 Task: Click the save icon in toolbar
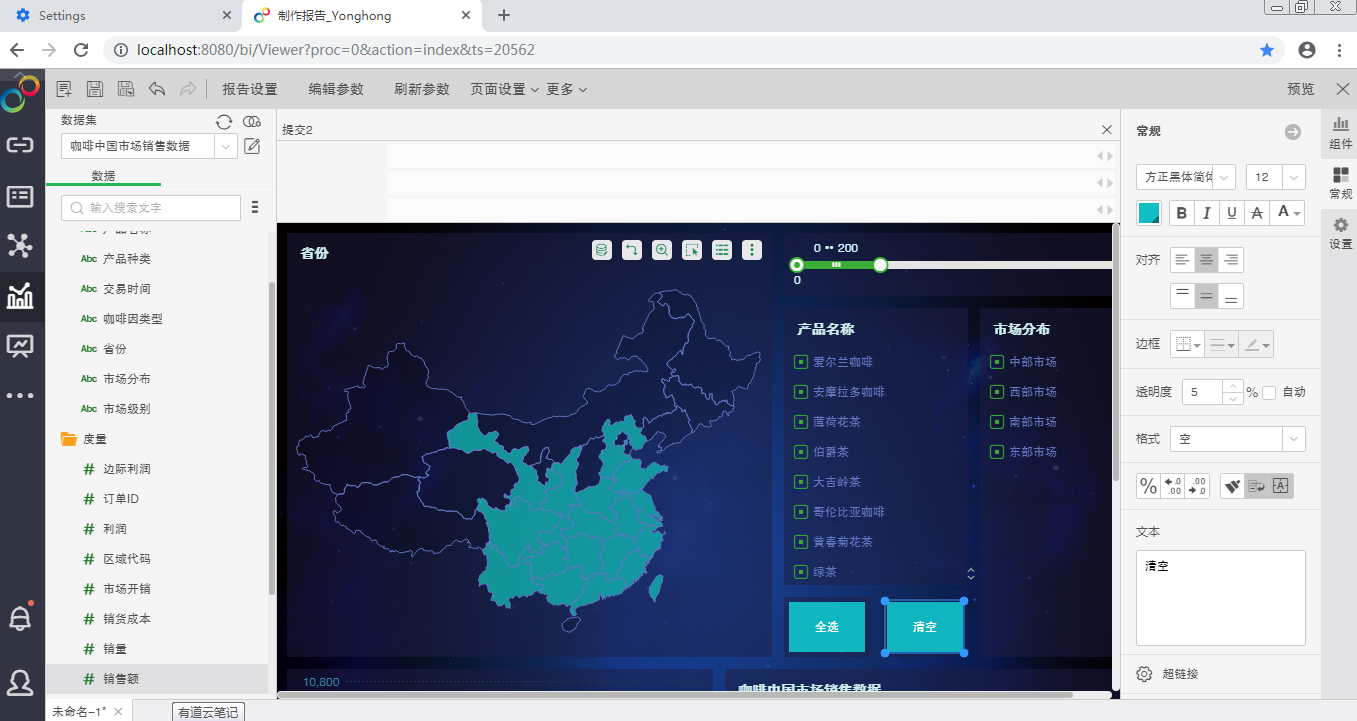[x=95, y=89]
